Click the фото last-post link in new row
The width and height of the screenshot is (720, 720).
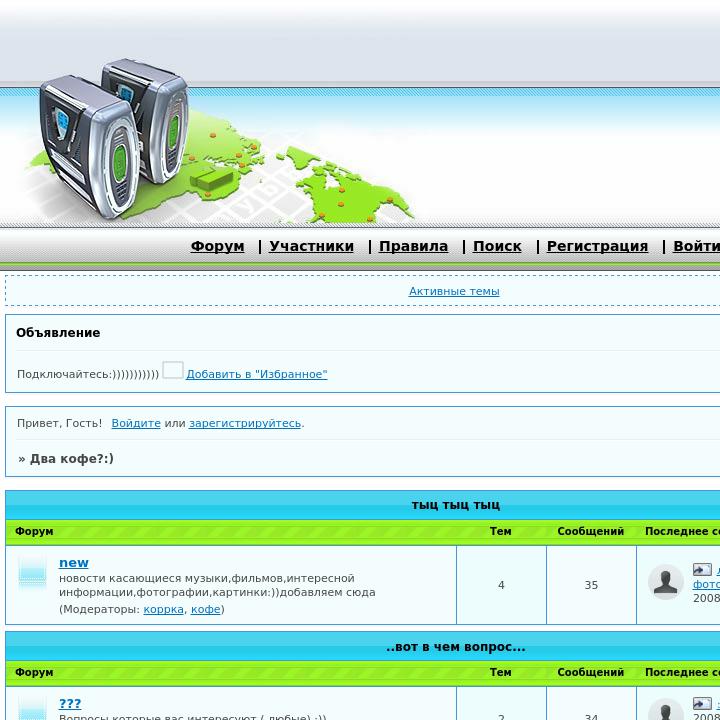click(706, 584)
